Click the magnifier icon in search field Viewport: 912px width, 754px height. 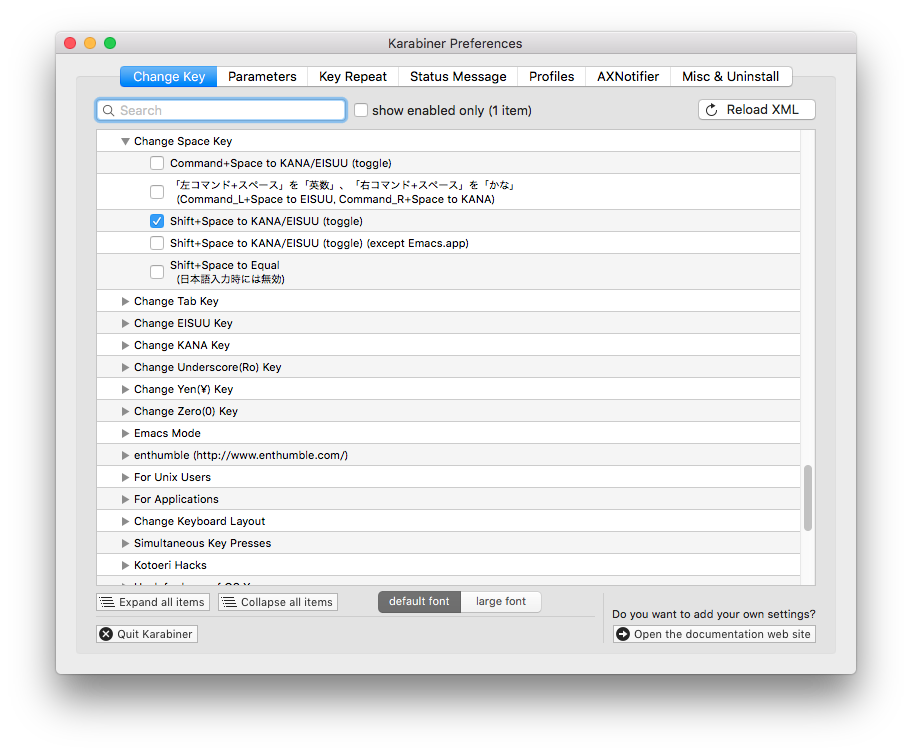pos(109,110)
